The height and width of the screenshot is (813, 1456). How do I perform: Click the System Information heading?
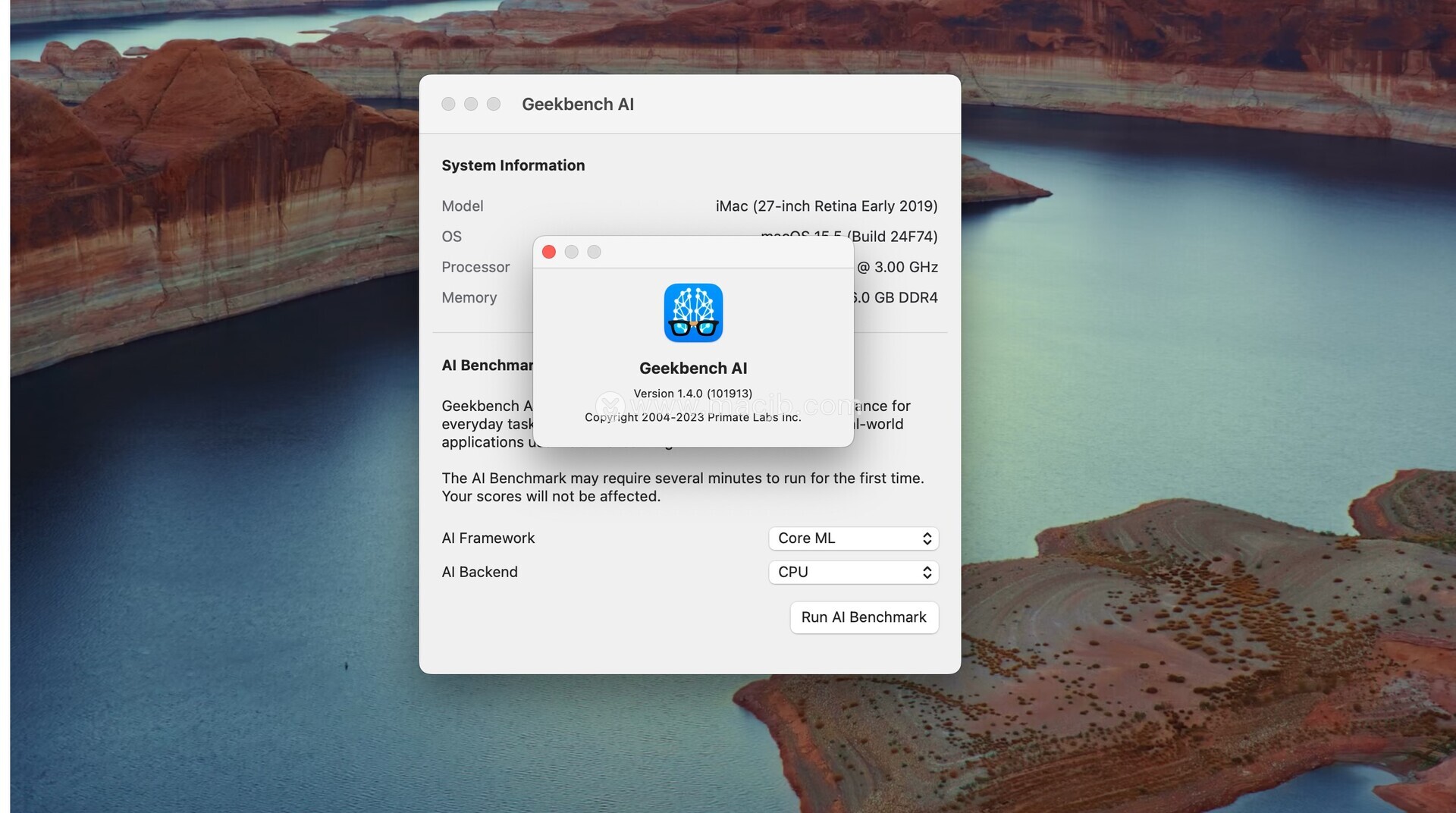513,165
